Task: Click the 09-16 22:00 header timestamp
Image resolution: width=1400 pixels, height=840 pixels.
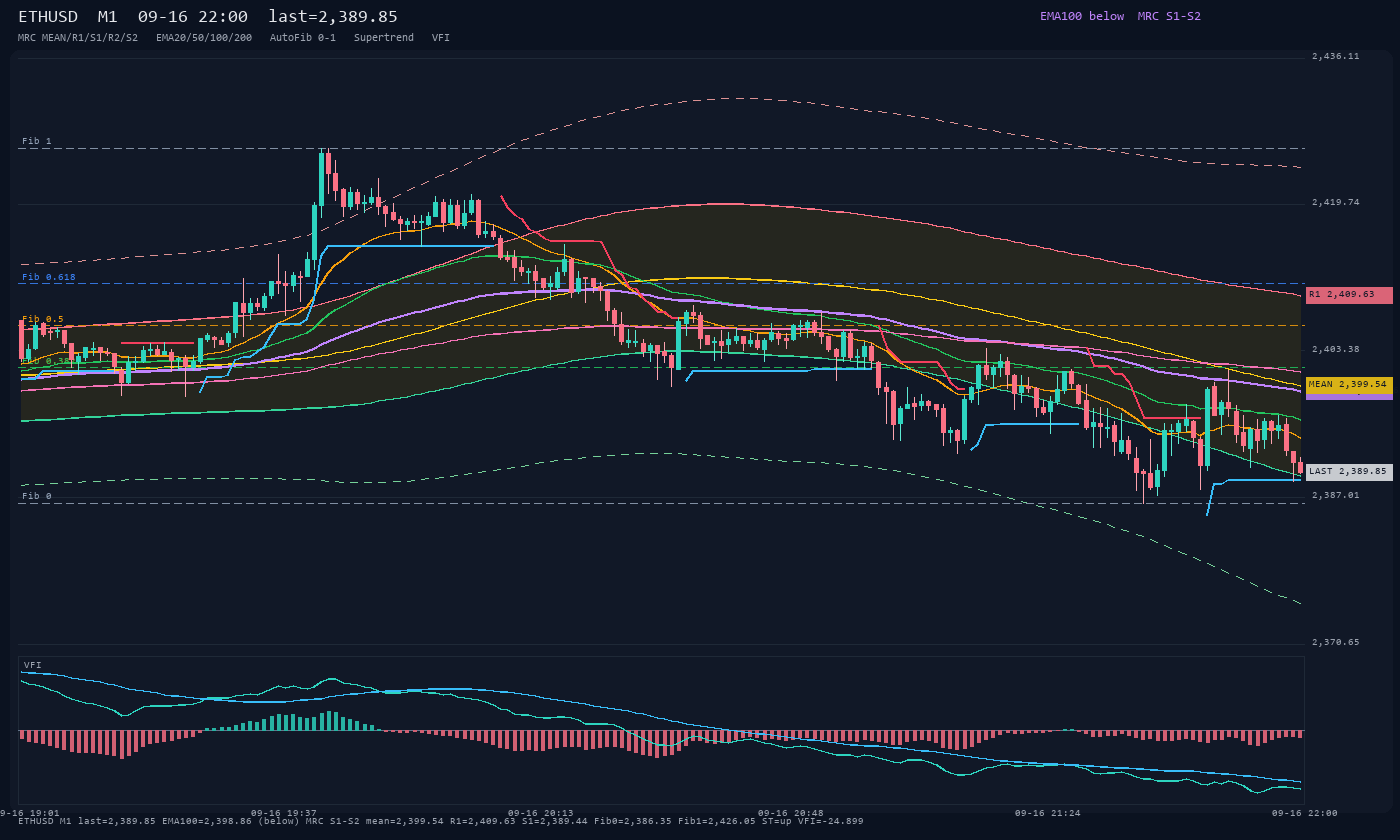Action: (x=193, y=17)
